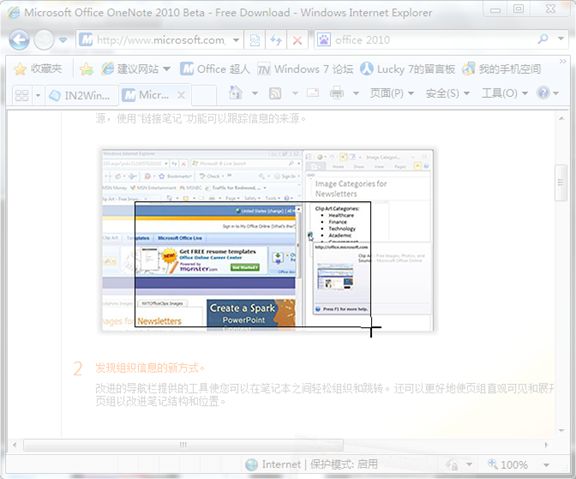Screen dimensions: 576x479
Task: Click the heading 发现组织信息的新方式
Action: tap(150, 367)
